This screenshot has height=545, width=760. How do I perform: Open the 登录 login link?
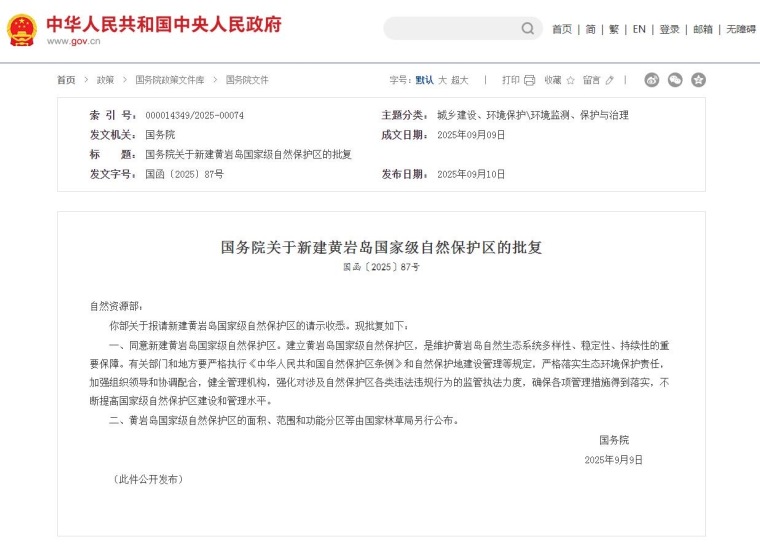point(669,30)
